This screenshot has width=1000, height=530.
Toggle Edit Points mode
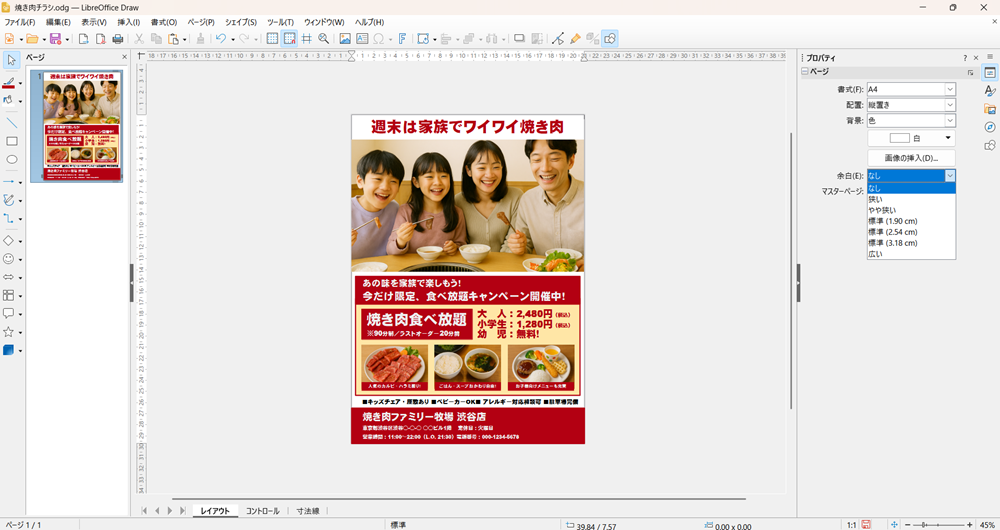[558, 39]
